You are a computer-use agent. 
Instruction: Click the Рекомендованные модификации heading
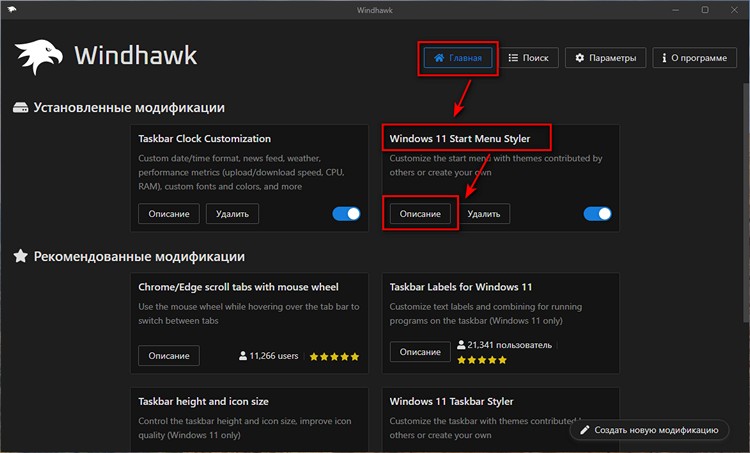click(139, 256)
